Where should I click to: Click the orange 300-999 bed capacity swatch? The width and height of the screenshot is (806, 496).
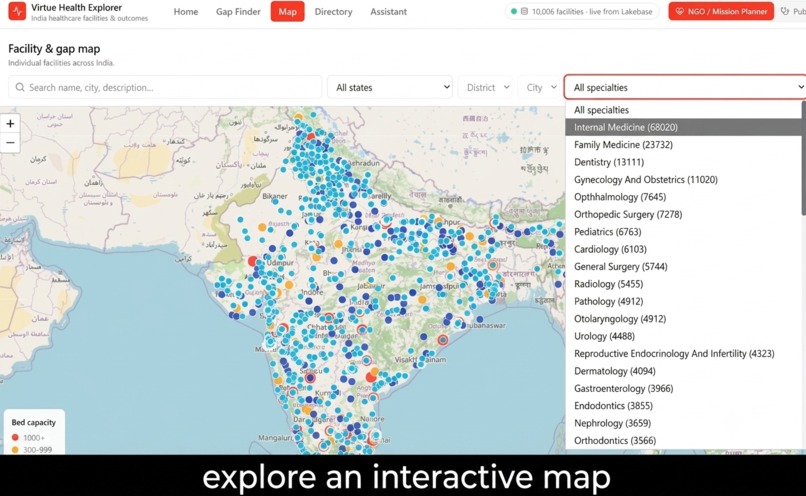pyautogui.click(x=15, y=450)
